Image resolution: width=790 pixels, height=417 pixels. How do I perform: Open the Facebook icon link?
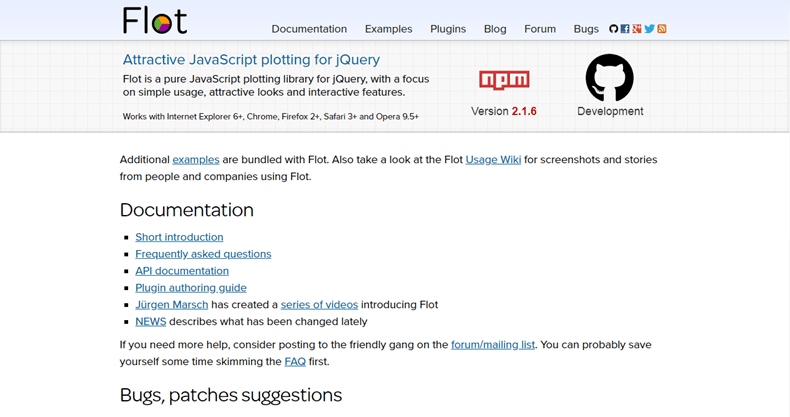tap(625, 29)
